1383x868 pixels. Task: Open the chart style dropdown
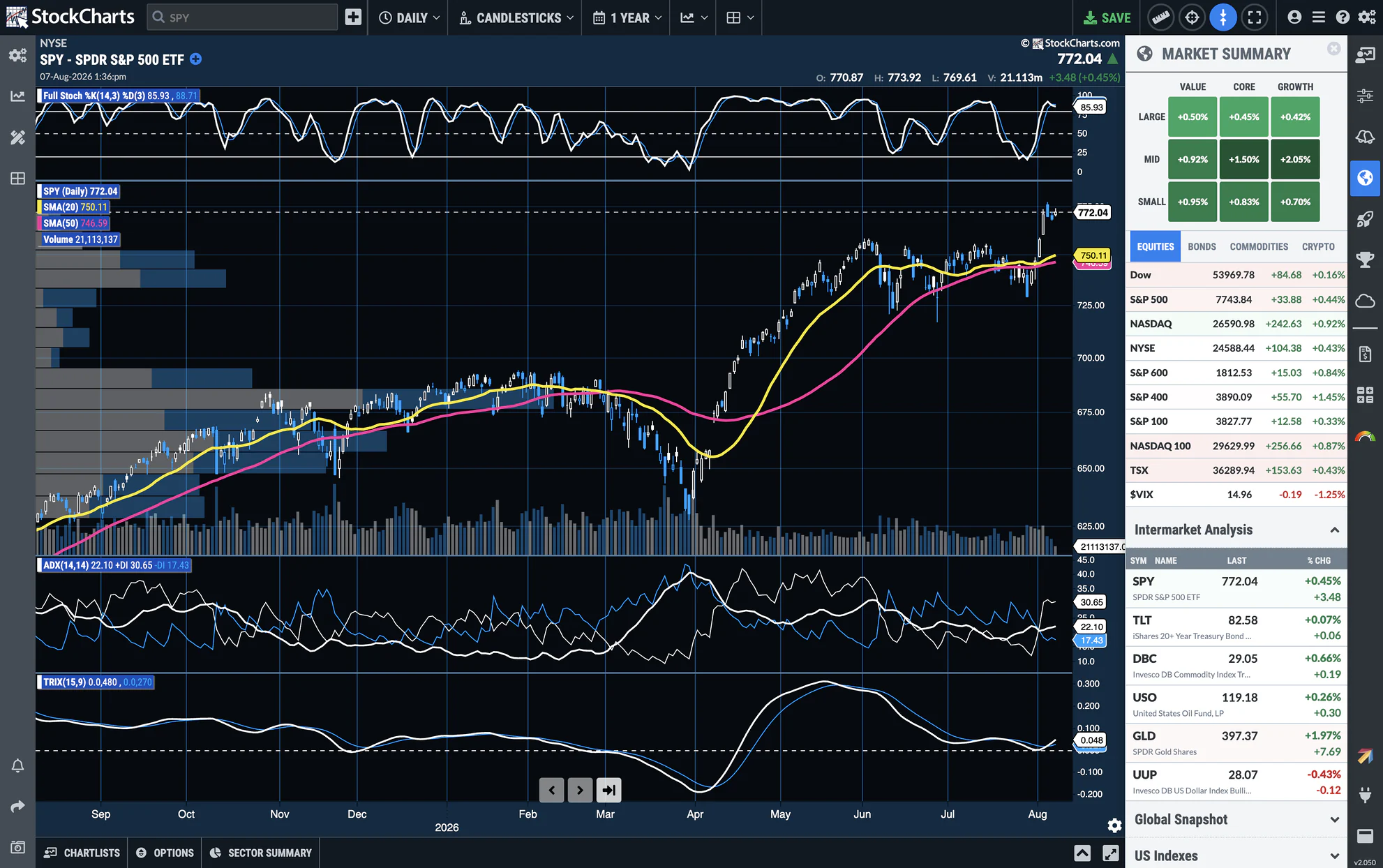point(694,17)
